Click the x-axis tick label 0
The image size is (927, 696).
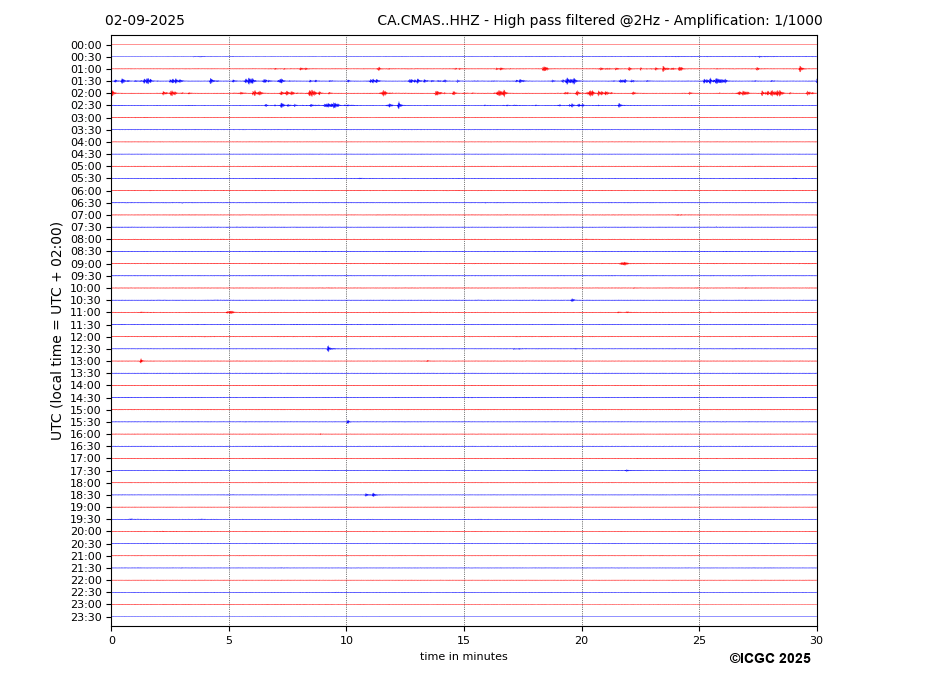[112, 640]
